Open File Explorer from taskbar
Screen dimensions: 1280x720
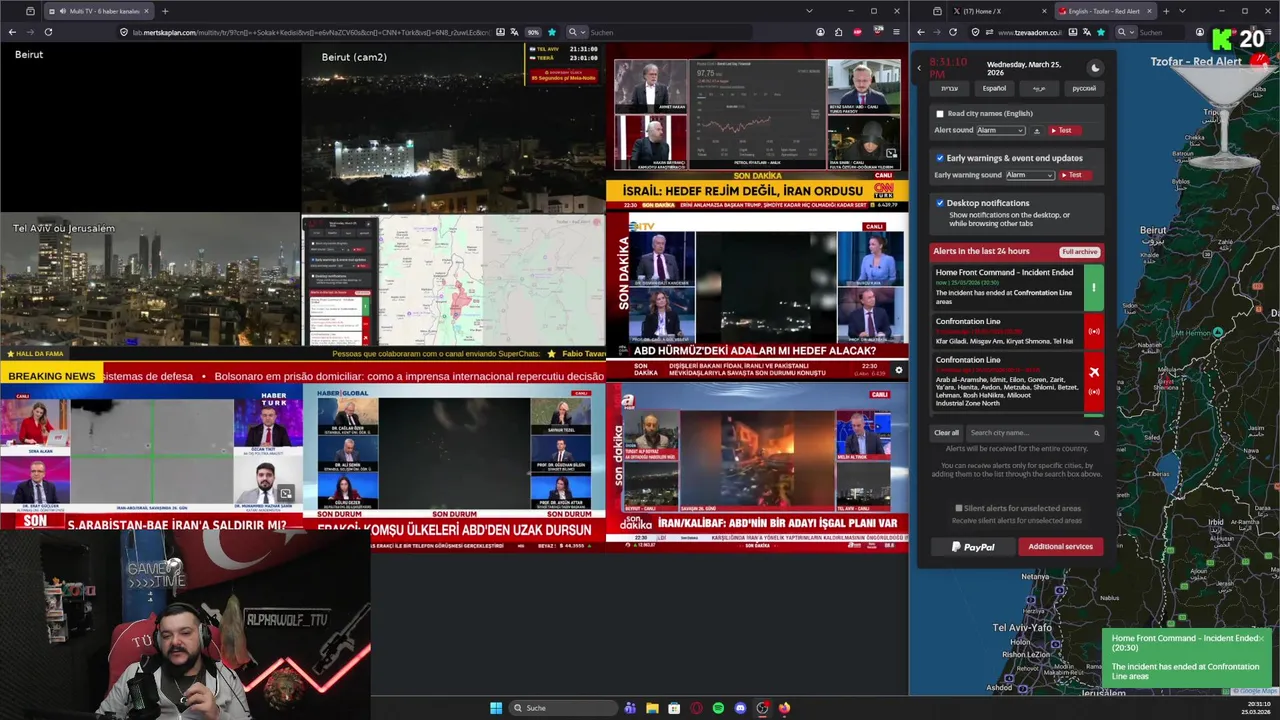pos(652,708)
